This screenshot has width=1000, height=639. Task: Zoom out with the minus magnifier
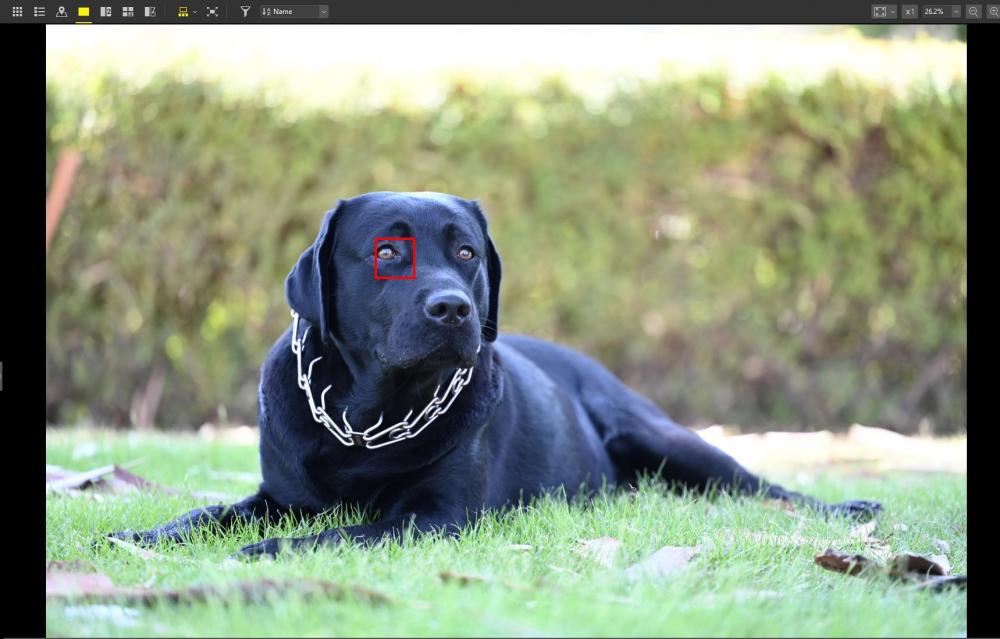pyautogui.click(x=973, y=11)
